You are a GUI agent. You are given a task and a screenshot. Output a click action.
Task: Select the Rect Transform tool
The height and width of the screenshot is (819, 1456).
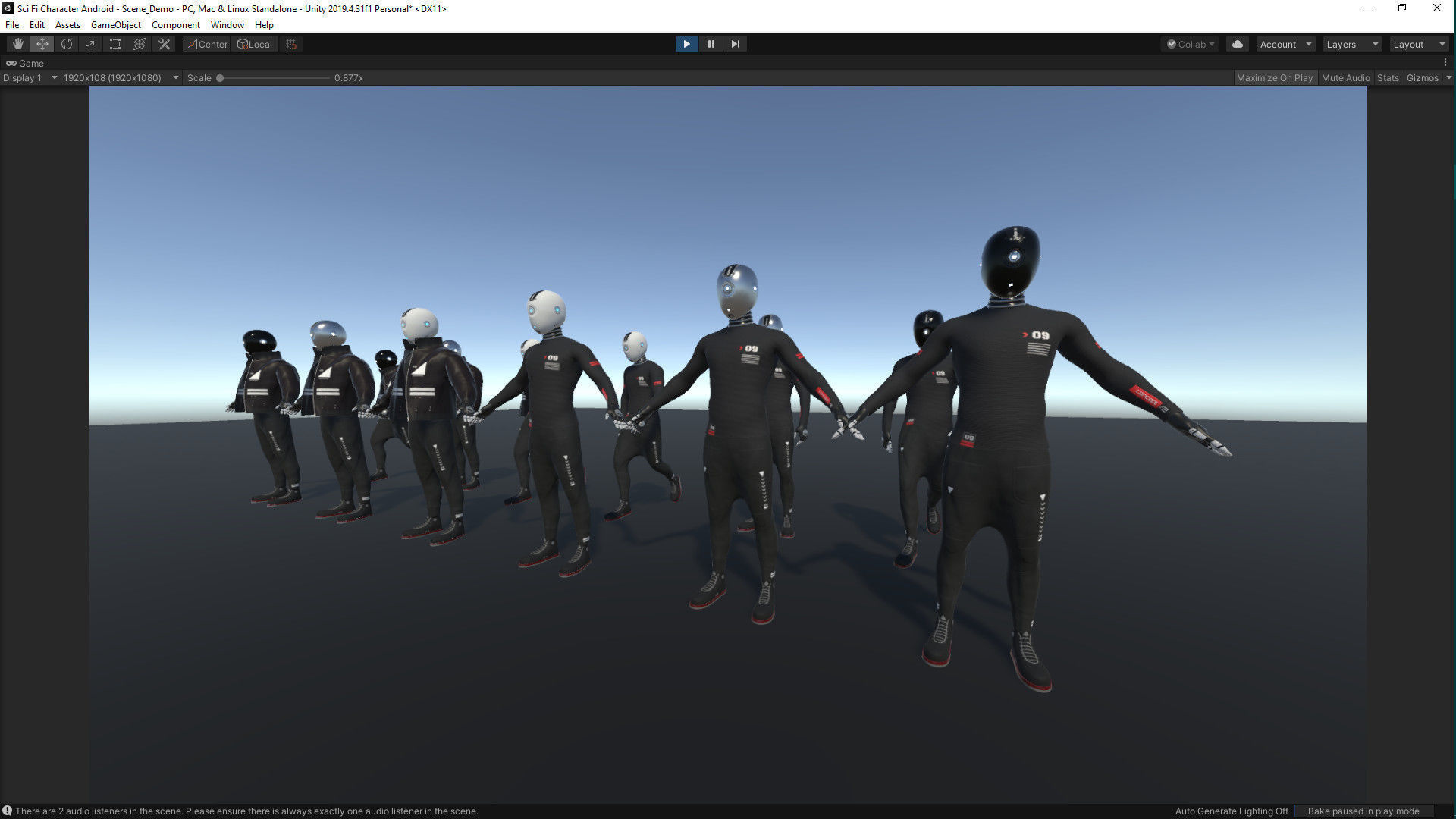[115, 44]
